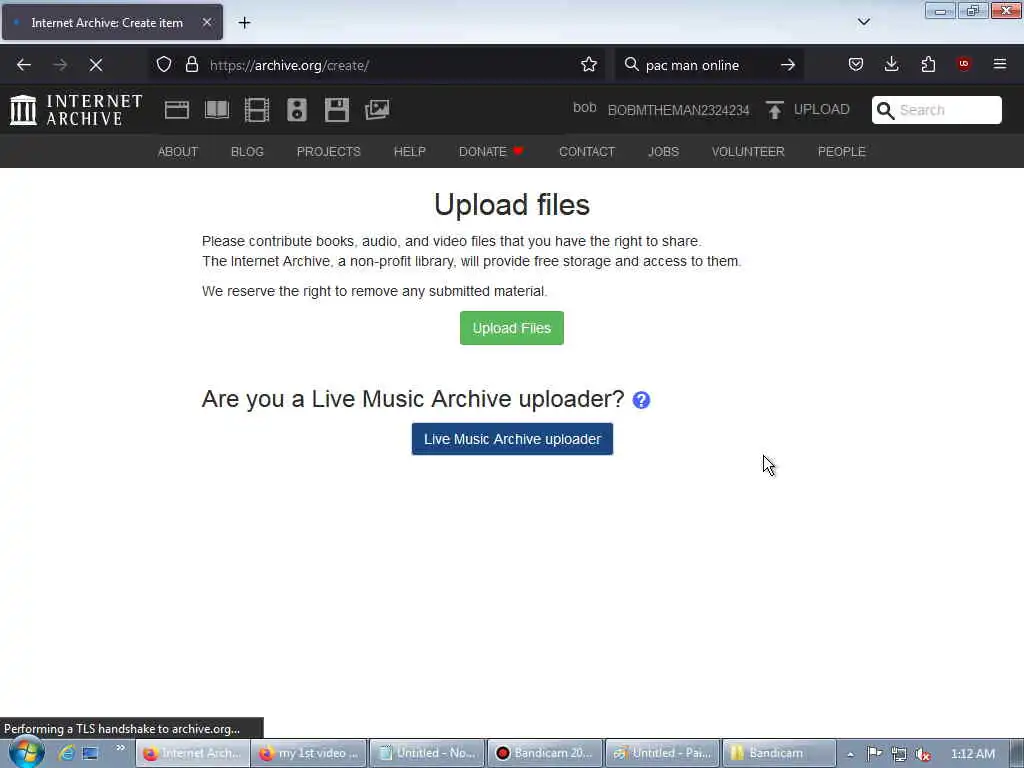The height and width of the screenshot is (768, 1024).
Task: Click the Upload arrow icon in header
Action: click(775, 110)
